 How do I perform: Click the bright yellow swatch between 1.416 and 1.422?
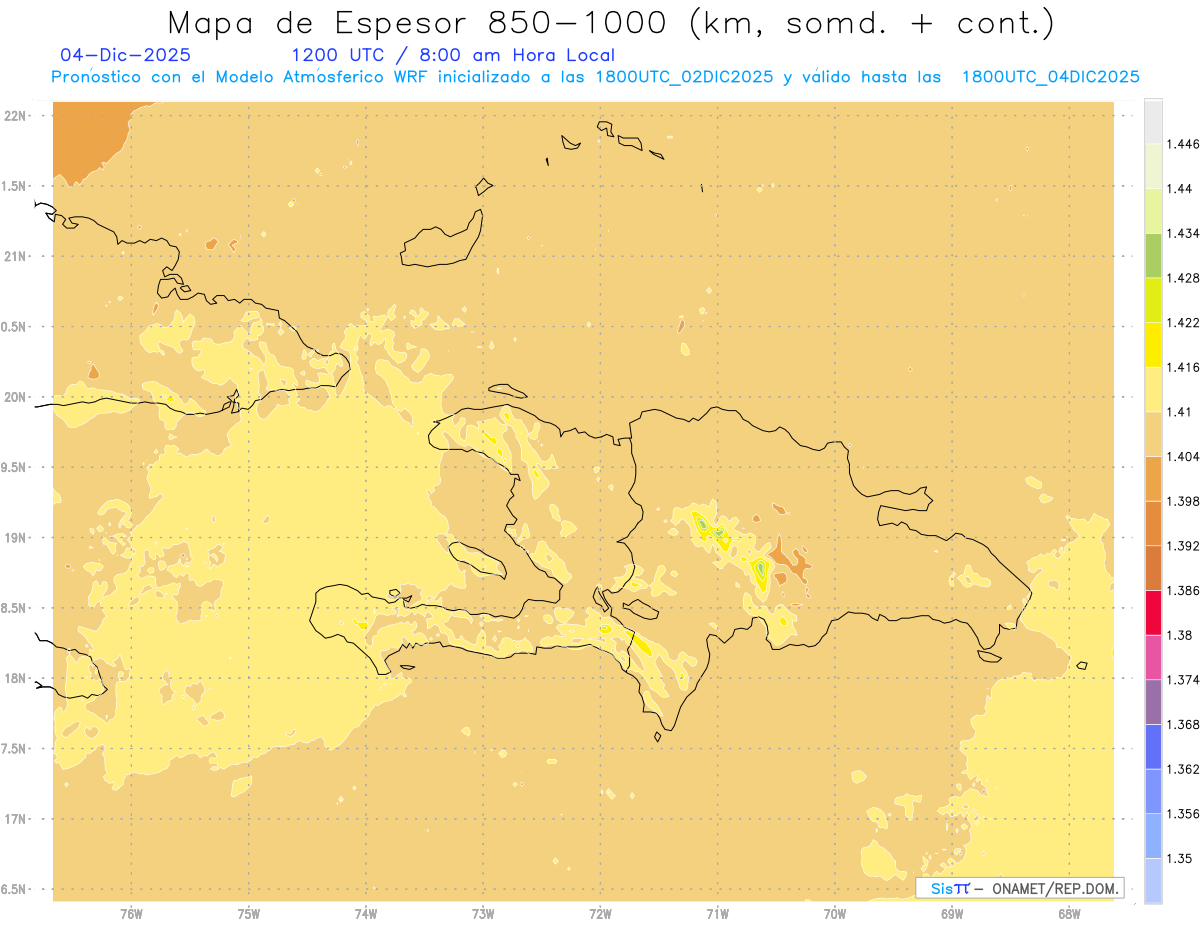pyautogui.click(x=1153, y=344)
